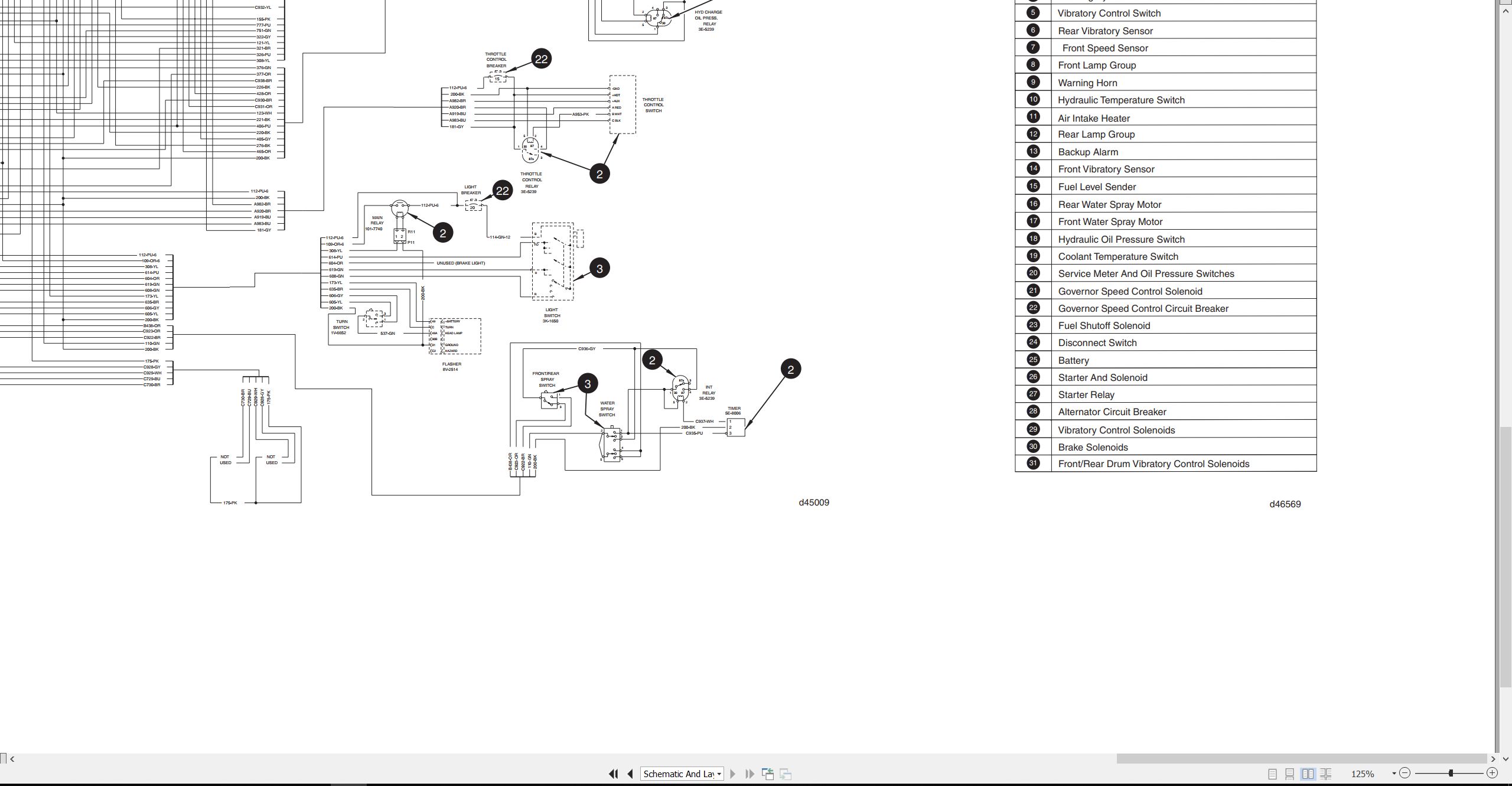The width and height of the screenshot is (1512, 786).
Task: Click the THROTTLE CONTROL BREAKER label
Action: tap(496, 60)
